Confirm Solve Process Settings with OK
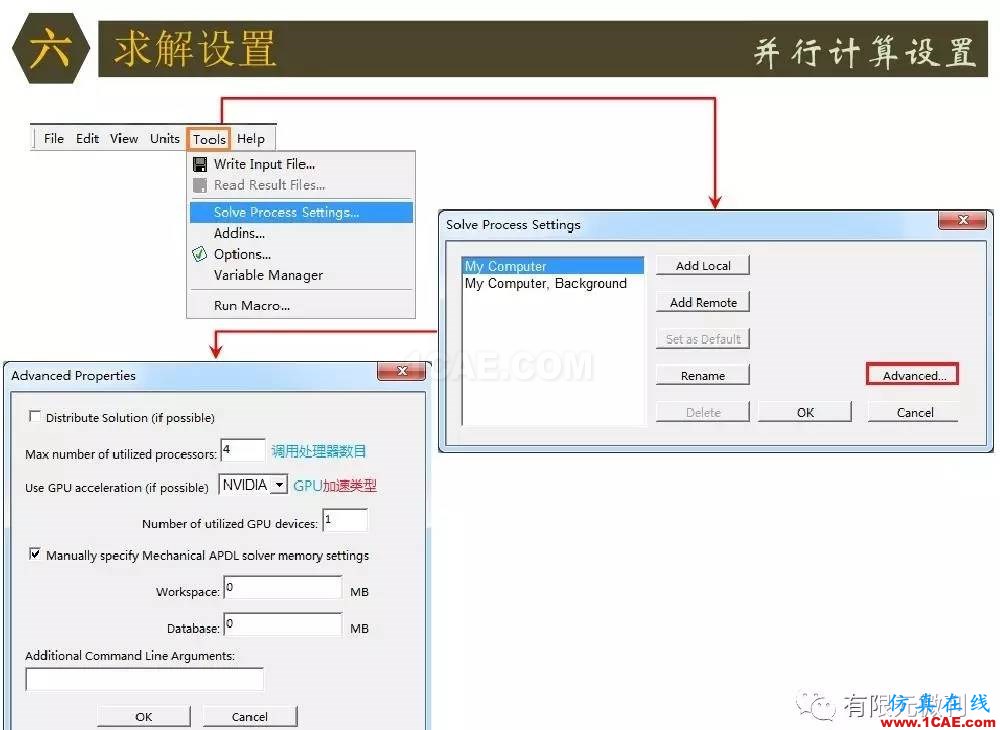Screen dimensions: 1000x730 coord(805,412)
